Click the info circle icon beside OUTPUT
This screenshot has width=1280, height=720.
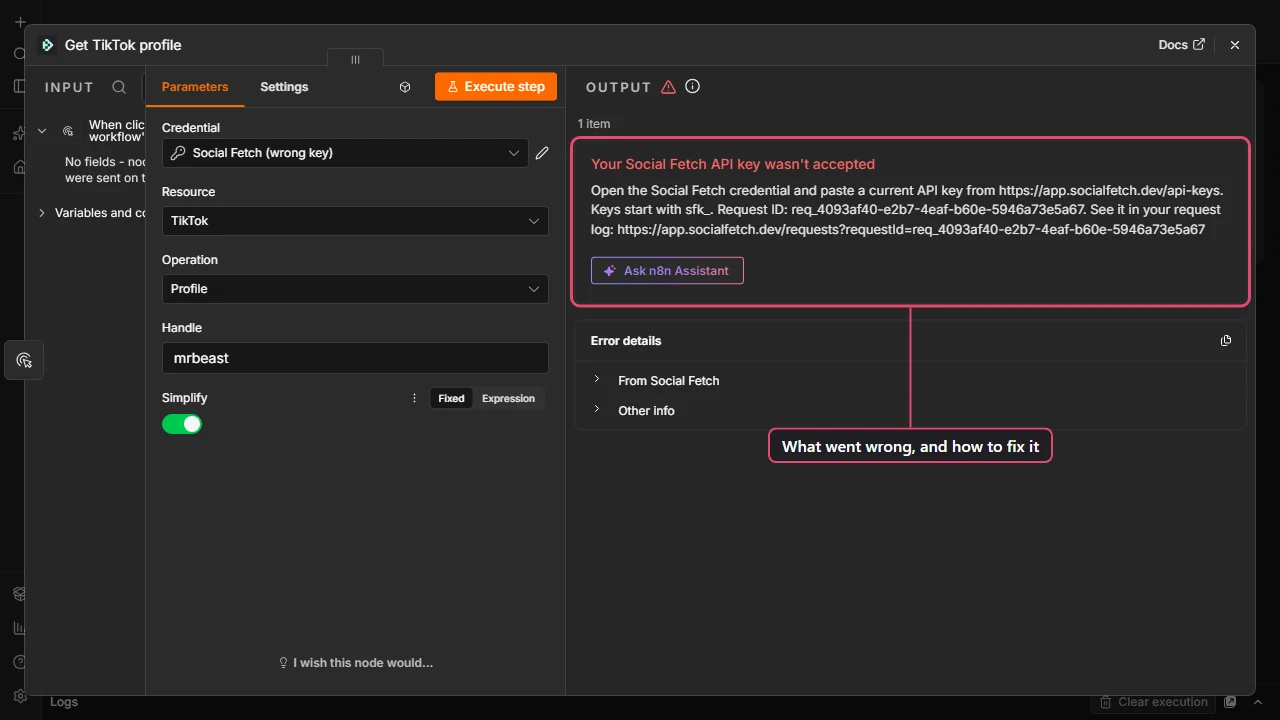[692, 86]
